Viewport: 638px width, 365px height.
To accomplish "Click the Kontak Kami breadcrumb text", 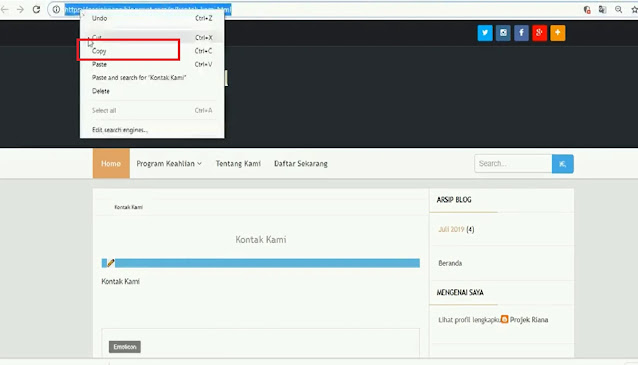I will pos(129,207).
